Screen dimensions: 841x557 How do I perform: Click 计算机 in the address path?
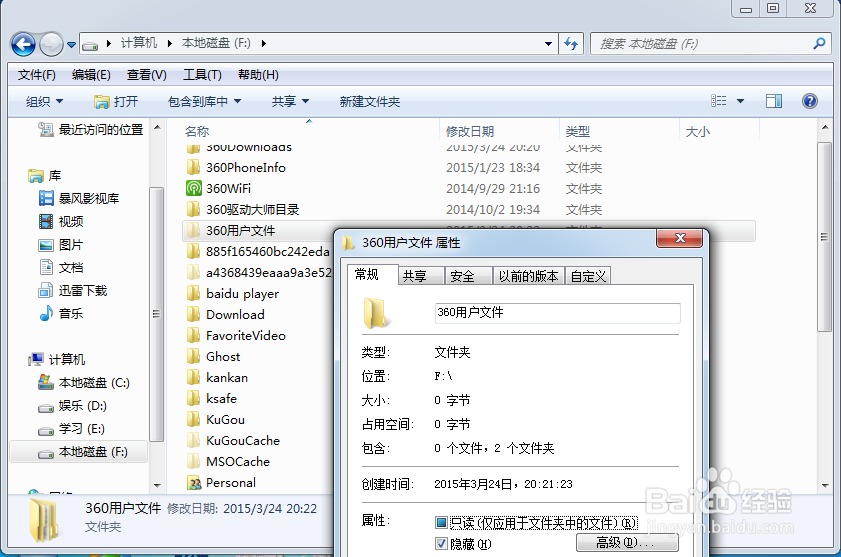(138, 43)
